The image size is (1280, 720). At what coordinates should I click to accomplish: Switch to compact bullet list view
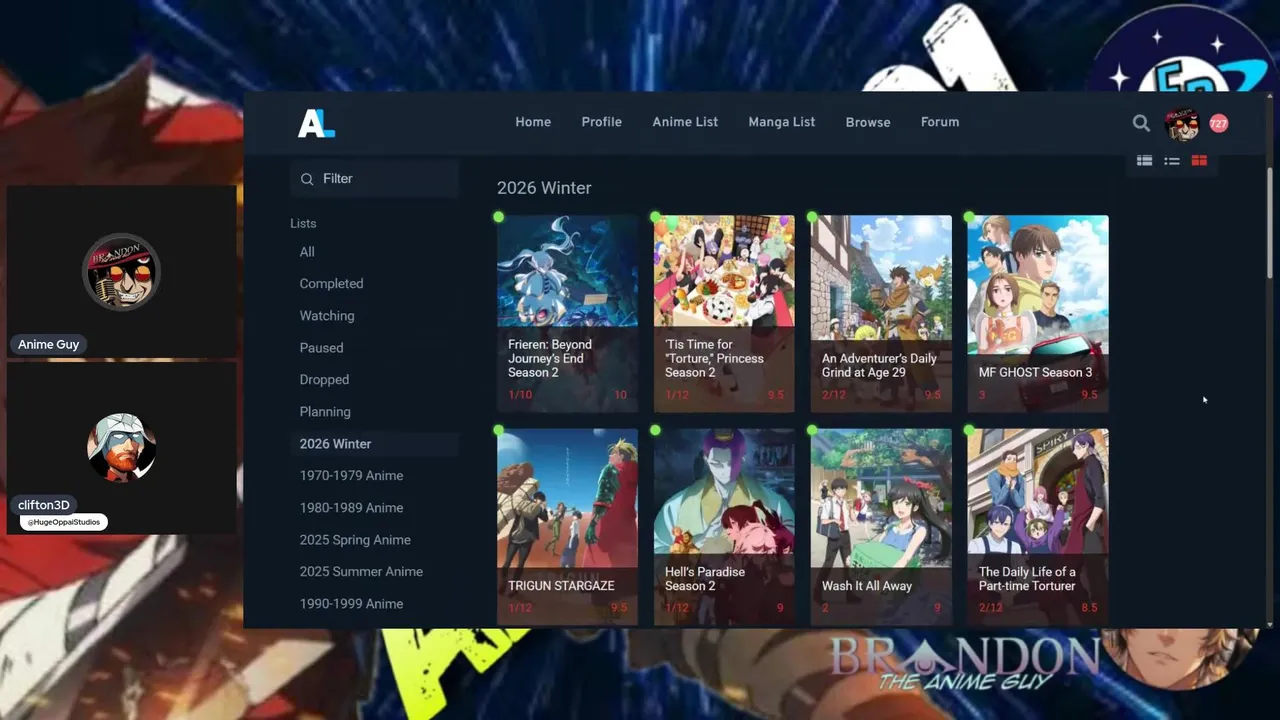pyautogui.click(x=1172, y=161)
